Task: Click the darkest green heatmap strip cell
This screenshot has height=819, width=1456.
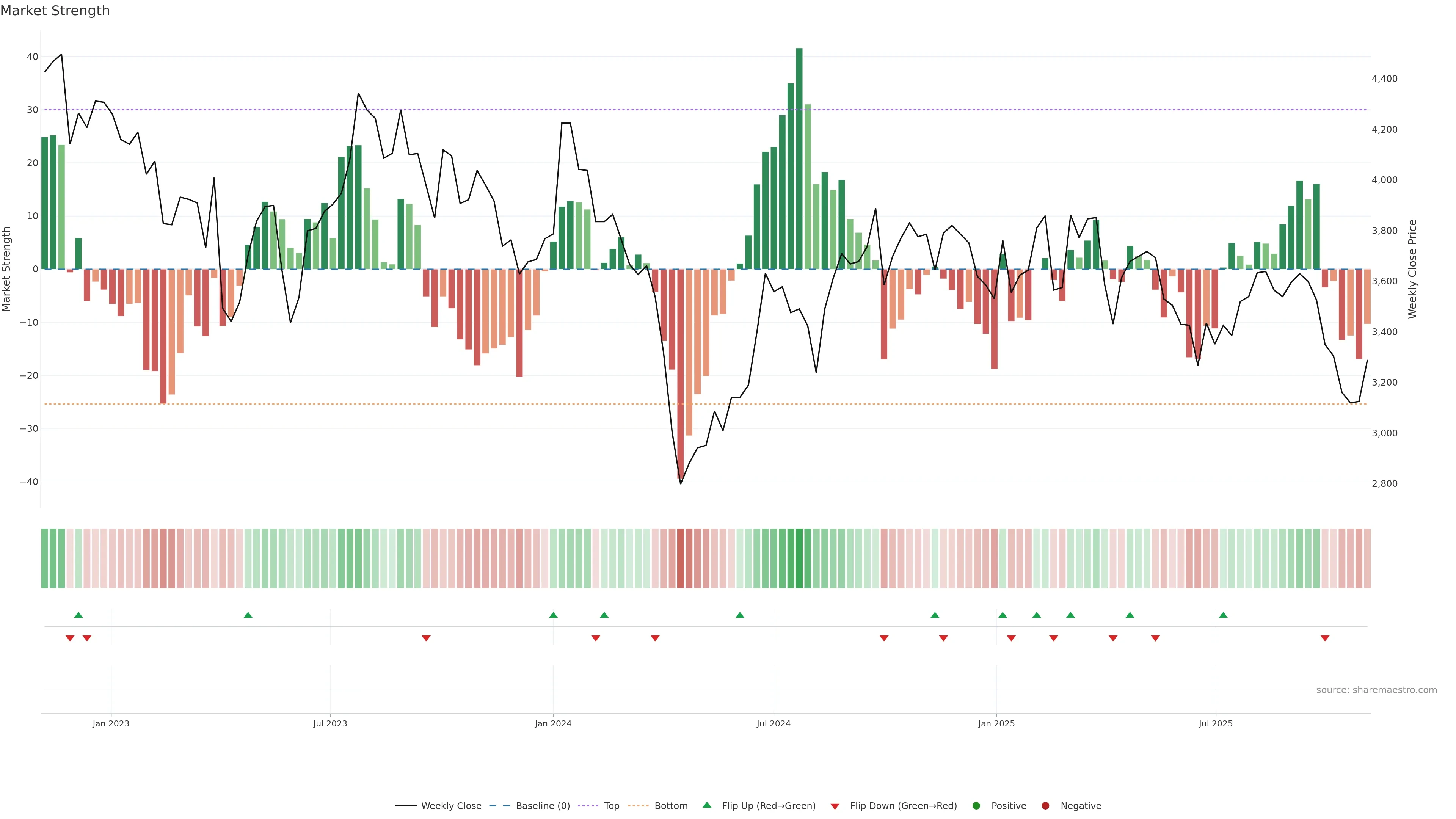Action: [799, 559]
